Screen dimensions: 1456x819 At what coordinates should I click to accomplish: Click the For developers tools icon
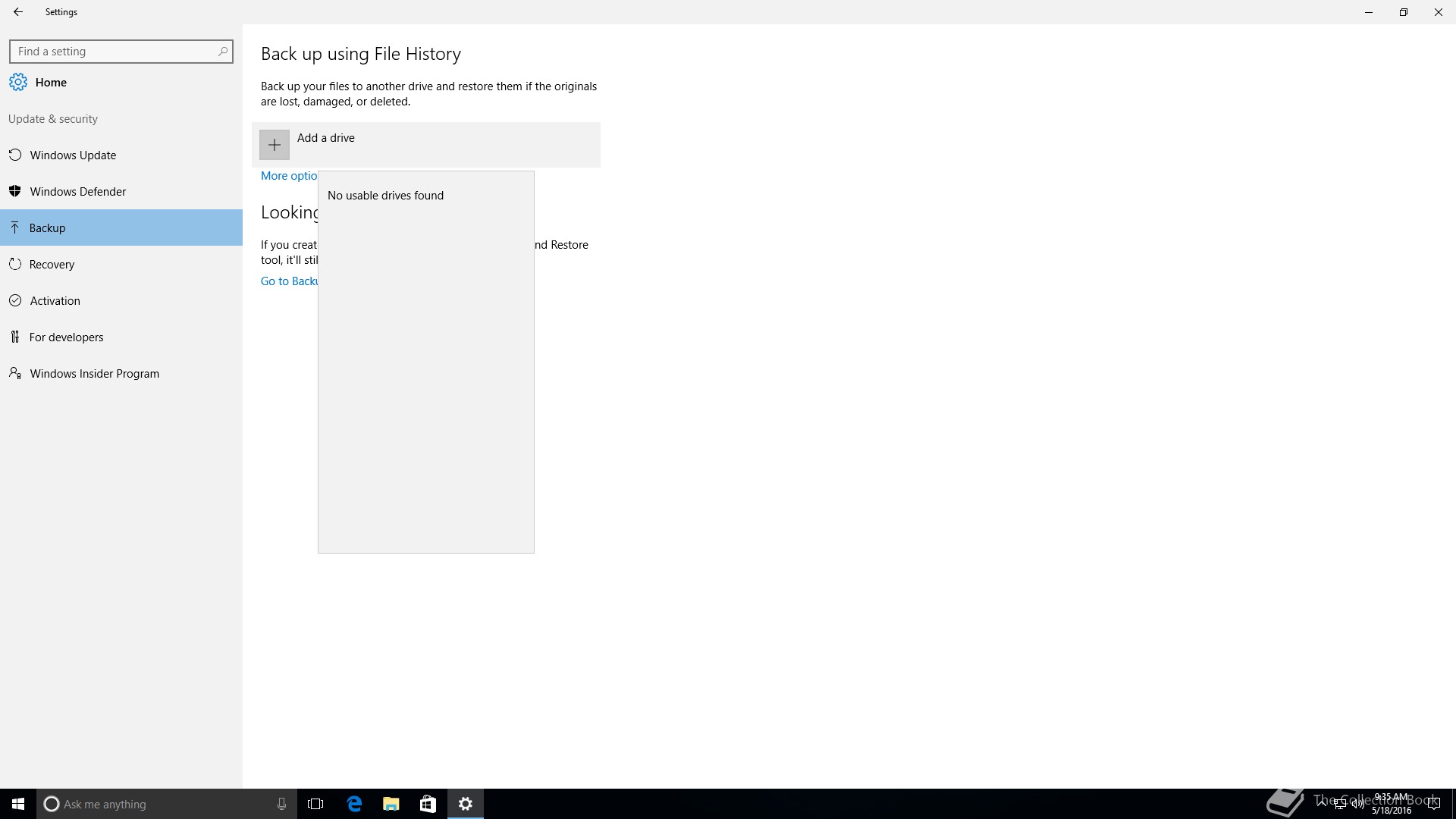tap(15, 337)
